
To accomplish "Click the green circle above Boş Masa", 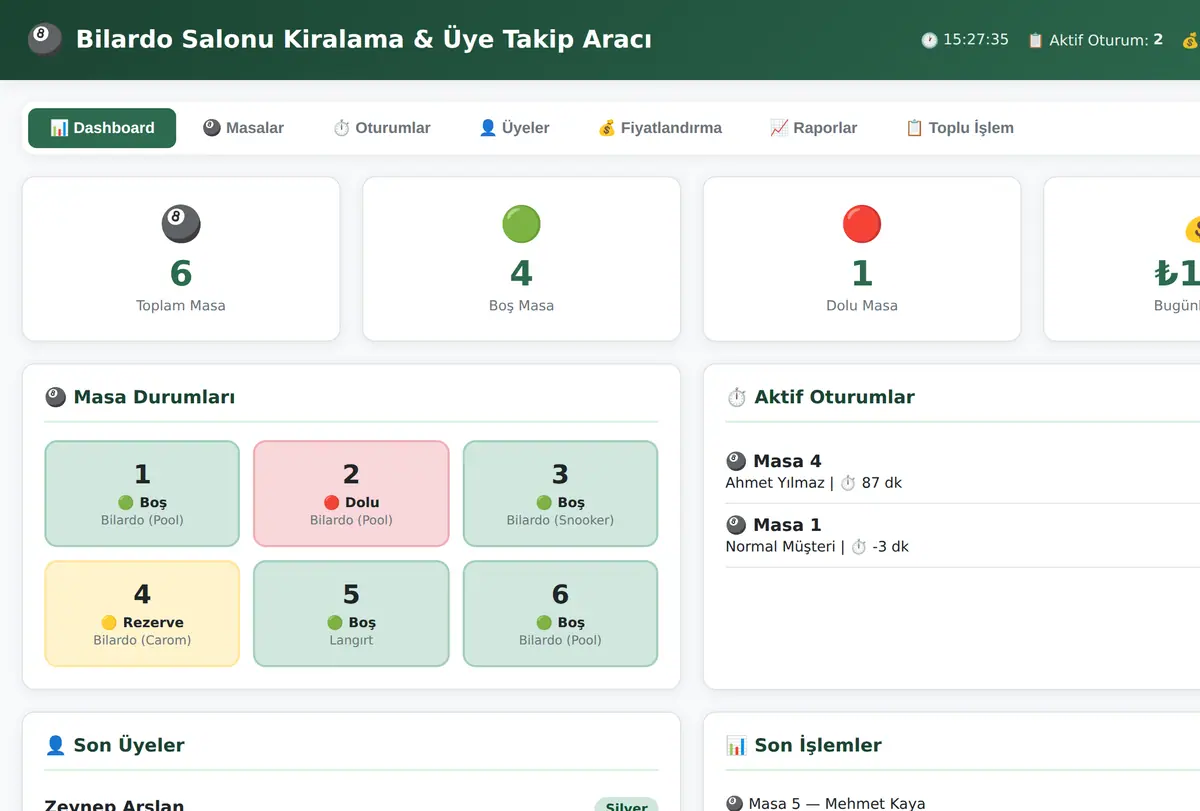I will click(521, 224).
